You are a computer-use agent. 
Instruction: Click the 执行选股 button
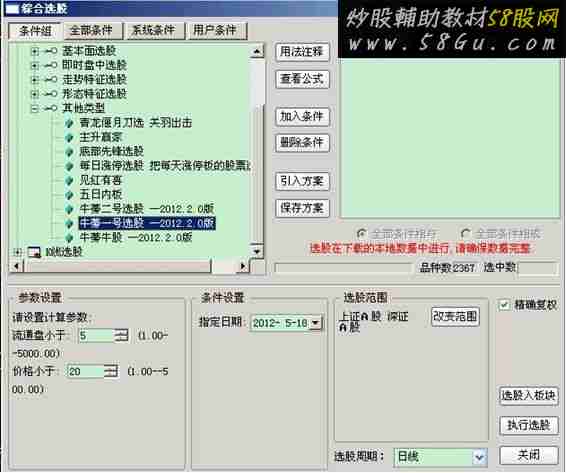tap(529, 425)
